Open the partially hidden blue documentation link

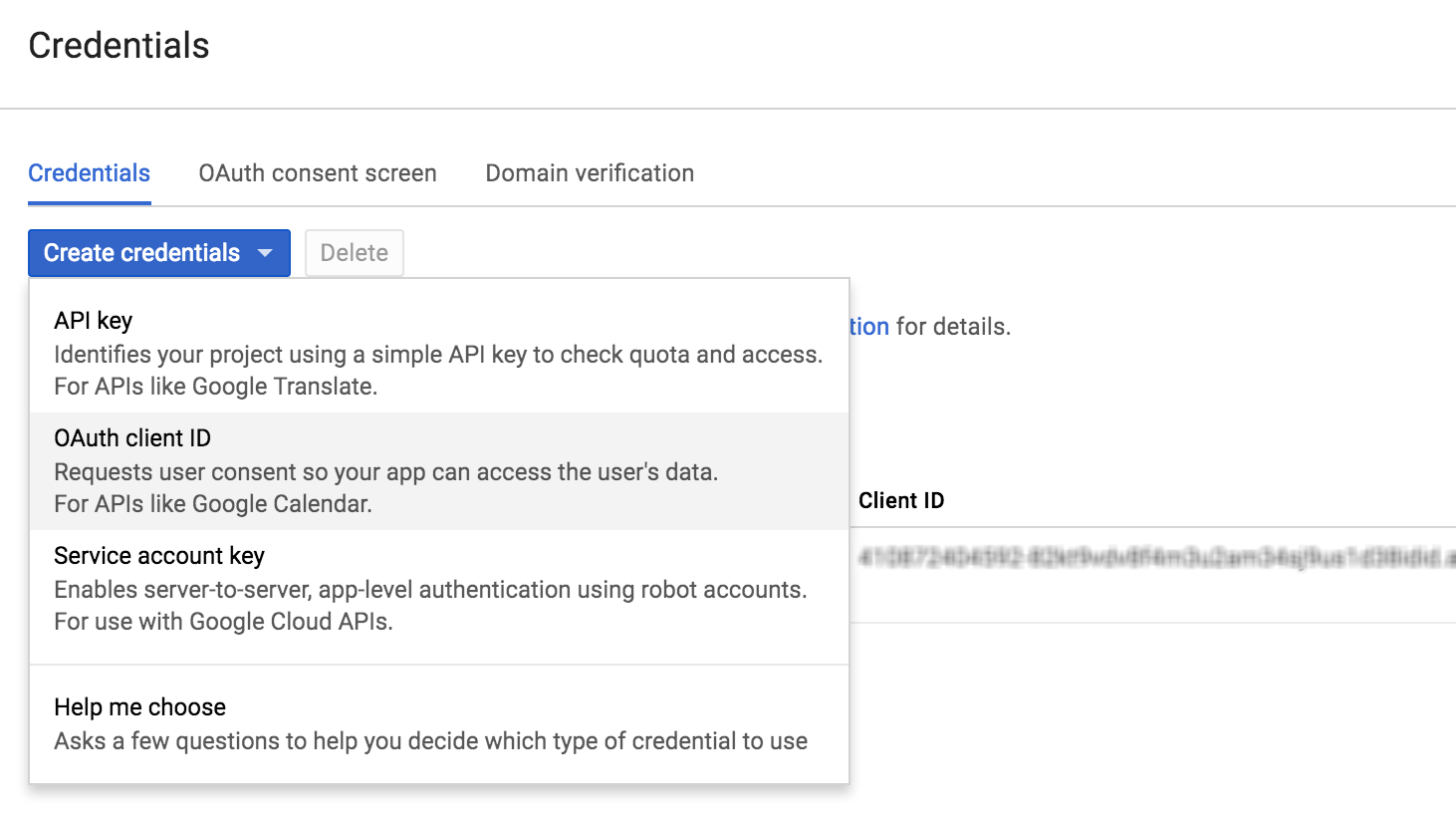coord(869,327)
